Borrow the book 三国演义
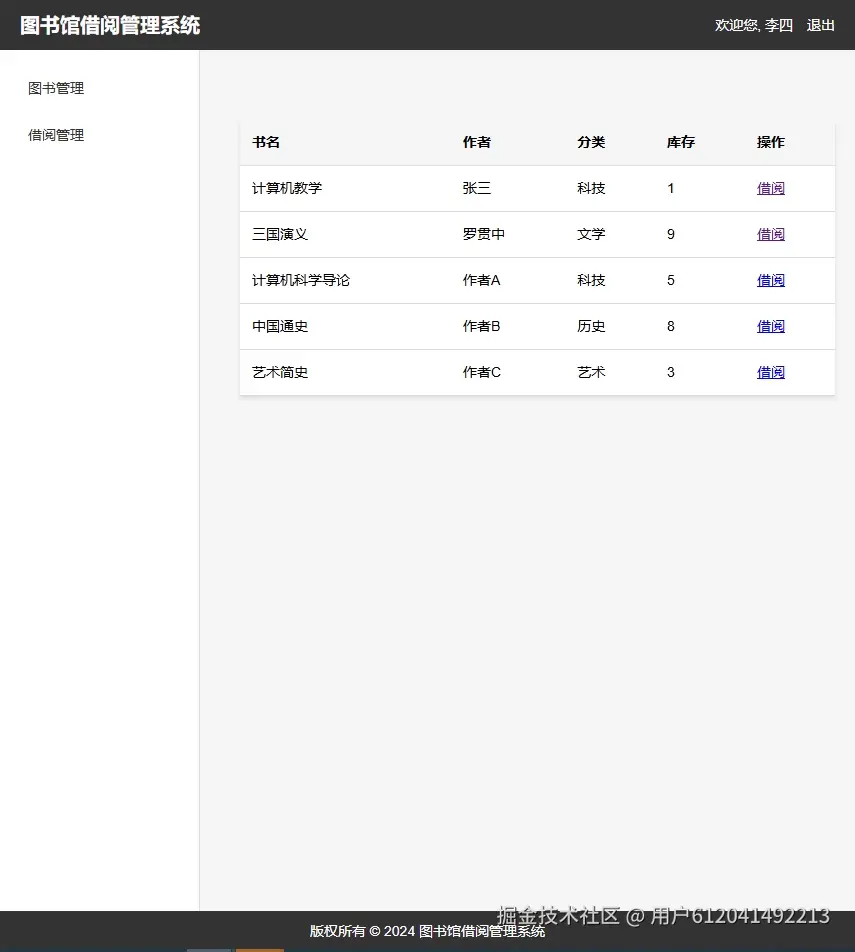This screenshot has width=855, height=952. [x=770, y=234]
